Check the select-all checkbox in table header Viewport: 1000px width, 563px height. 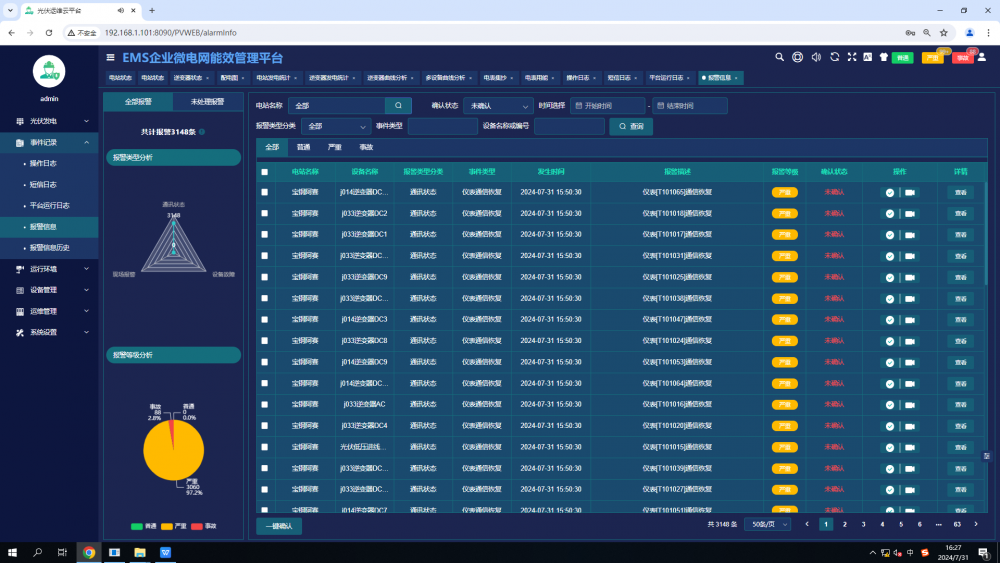[265, 172]
